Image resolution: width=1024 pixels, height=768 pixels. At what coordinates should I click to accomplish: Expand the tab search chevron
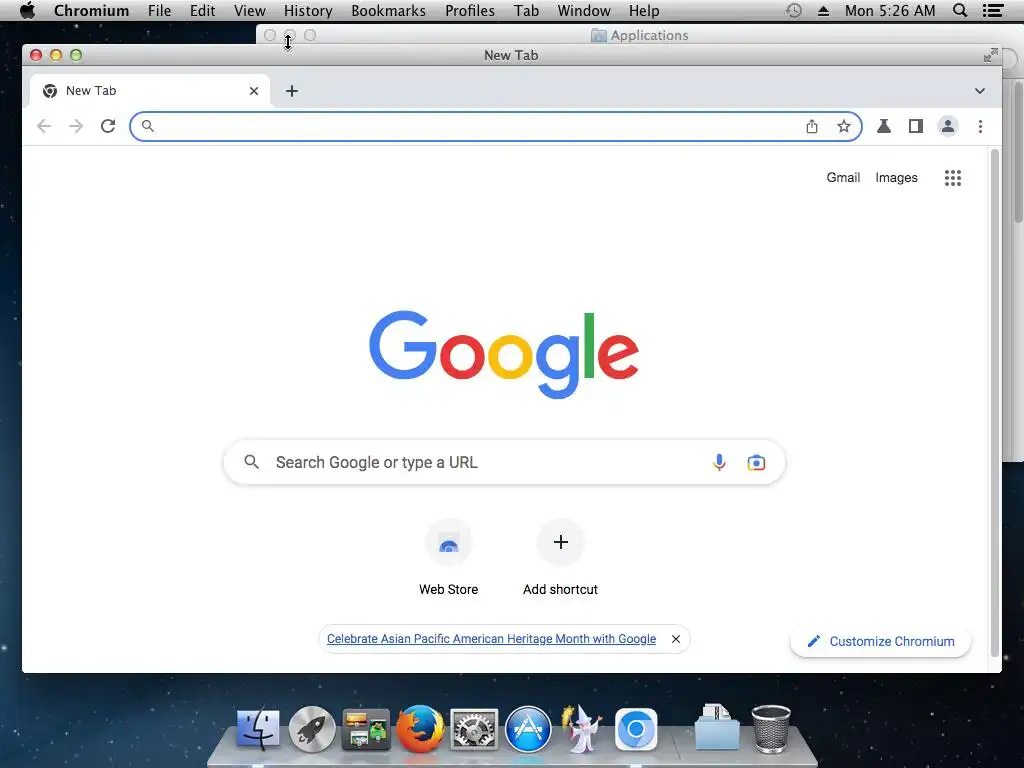click(980, 91)
